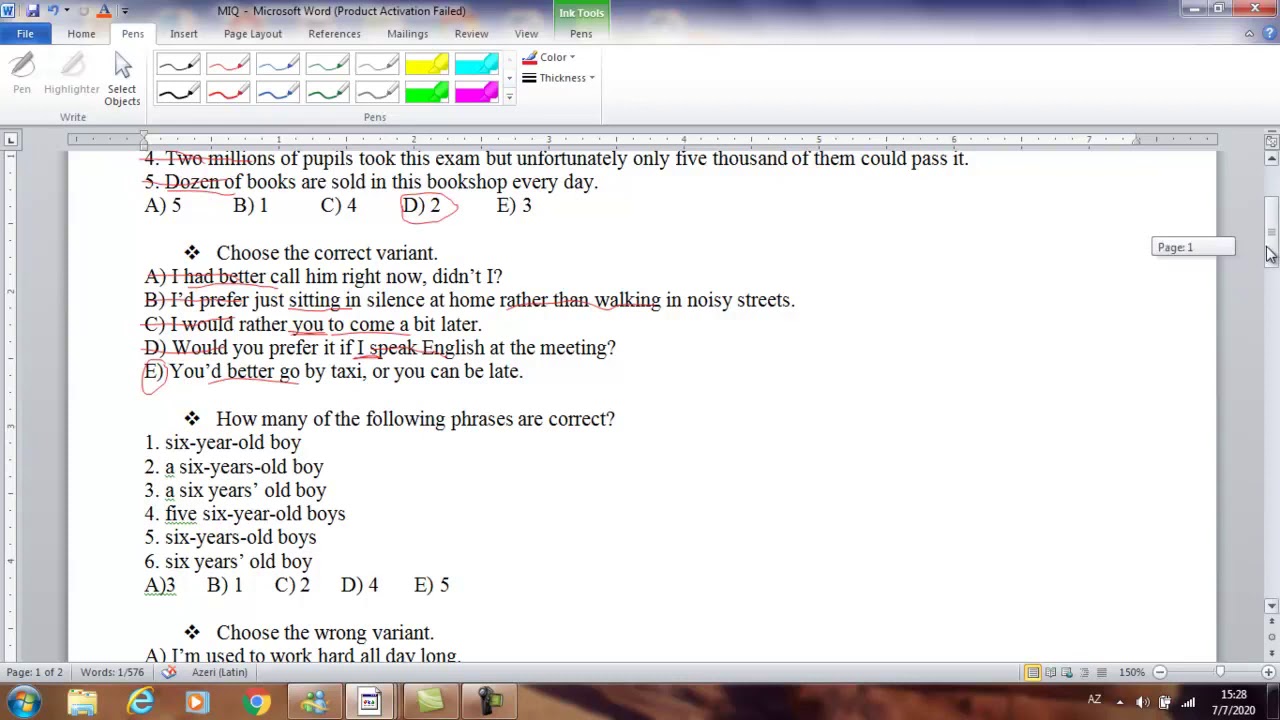1280x720 pixels.
Task: Switch to the Page Layout tab
Action: pyautogui.click(x=253, y=34)
